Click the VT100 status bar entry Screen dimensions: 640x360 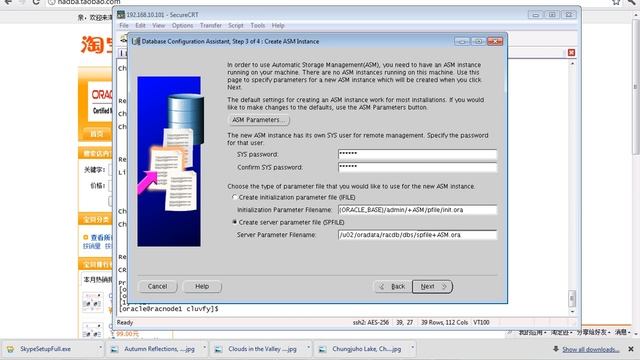click(481, 322)
